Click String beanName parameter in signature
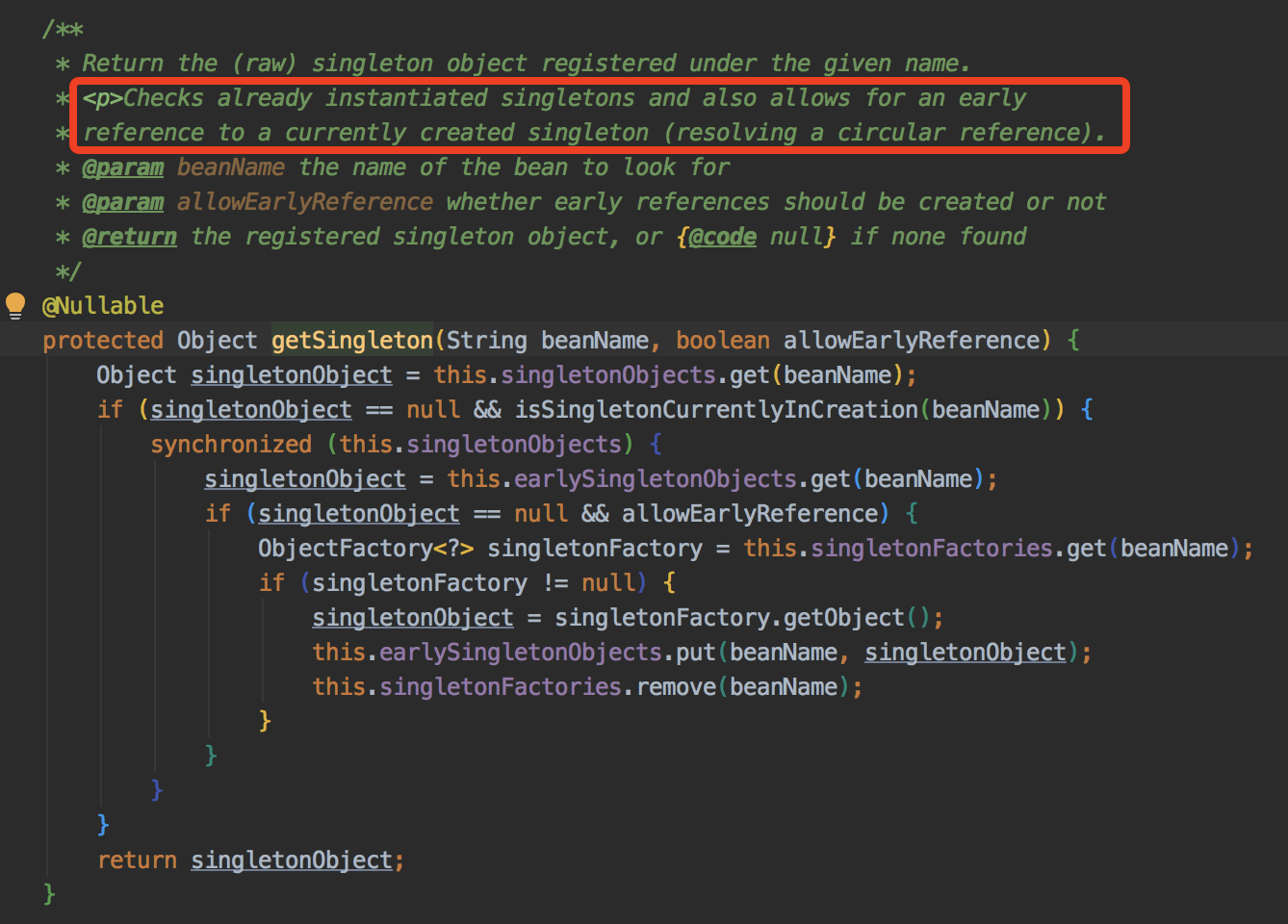The height and width of the screenshot is (924, 1288). tap(548, 341)
